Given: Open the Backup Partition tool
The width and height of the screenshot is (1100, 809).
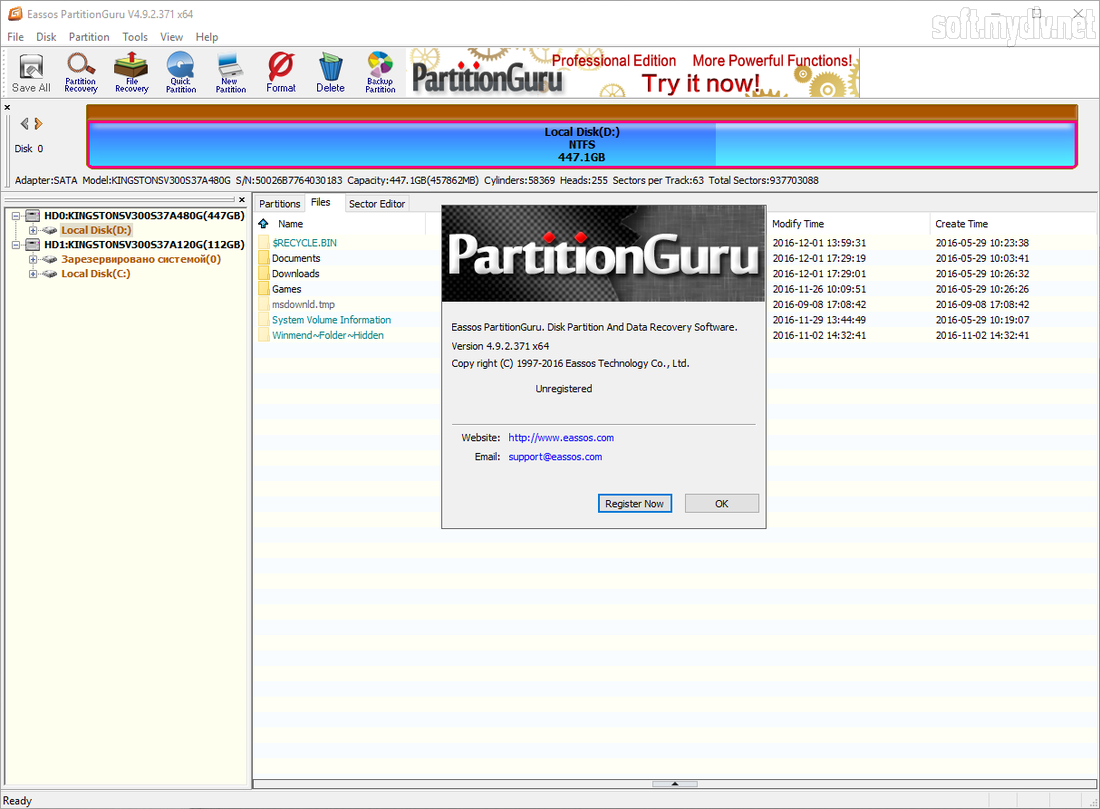Looking at the screenshot, I should pyautogui.click(x=380, y=73).
